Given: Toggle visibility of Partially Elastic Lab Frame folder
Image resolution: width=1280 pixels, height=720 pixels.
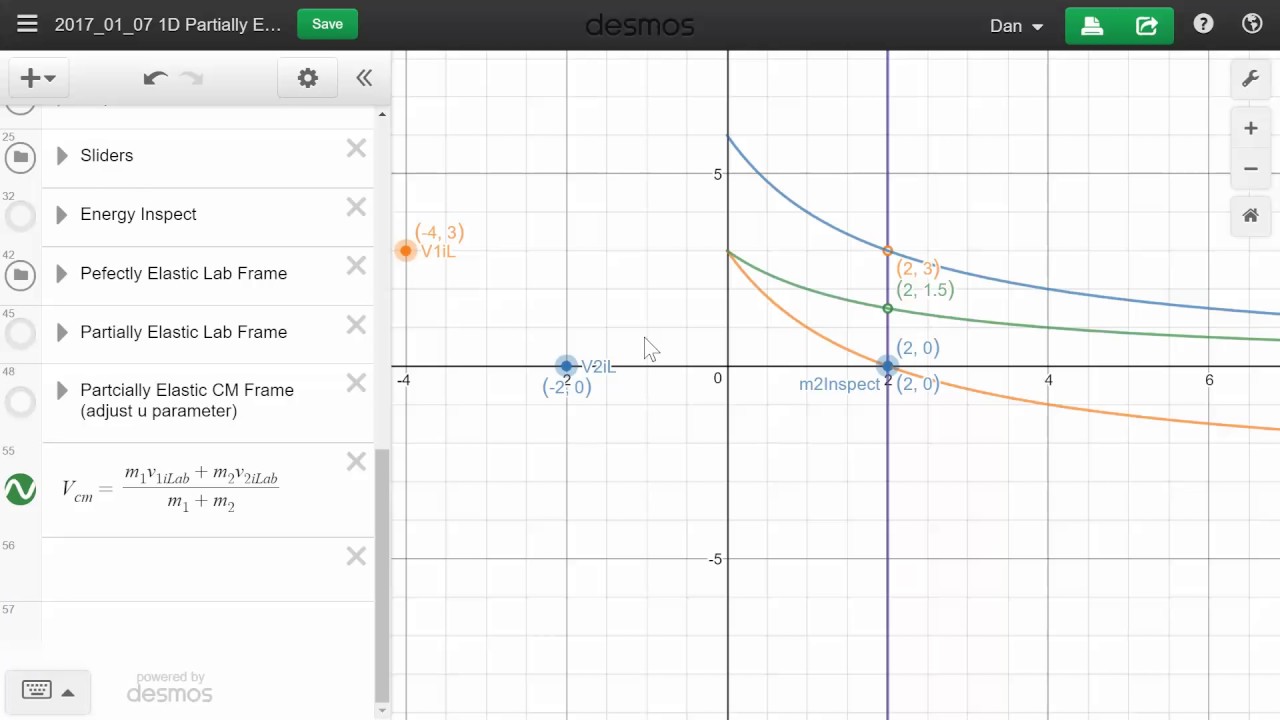Looking at the screenshot, I should click(20, 334).
